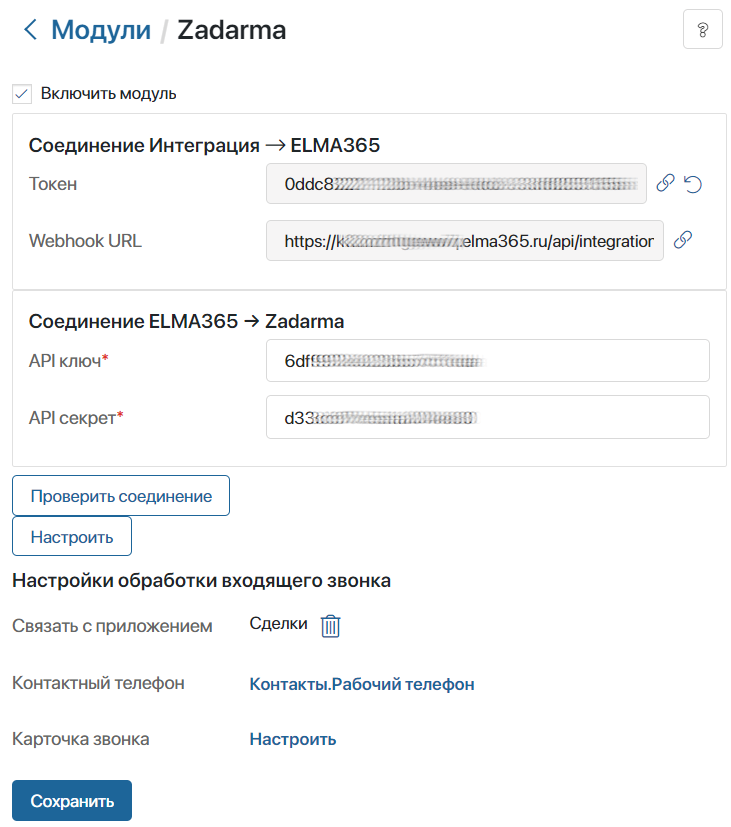Click the Токен field
The width and height of the screenshot is (731, 827).
[456, 184]
